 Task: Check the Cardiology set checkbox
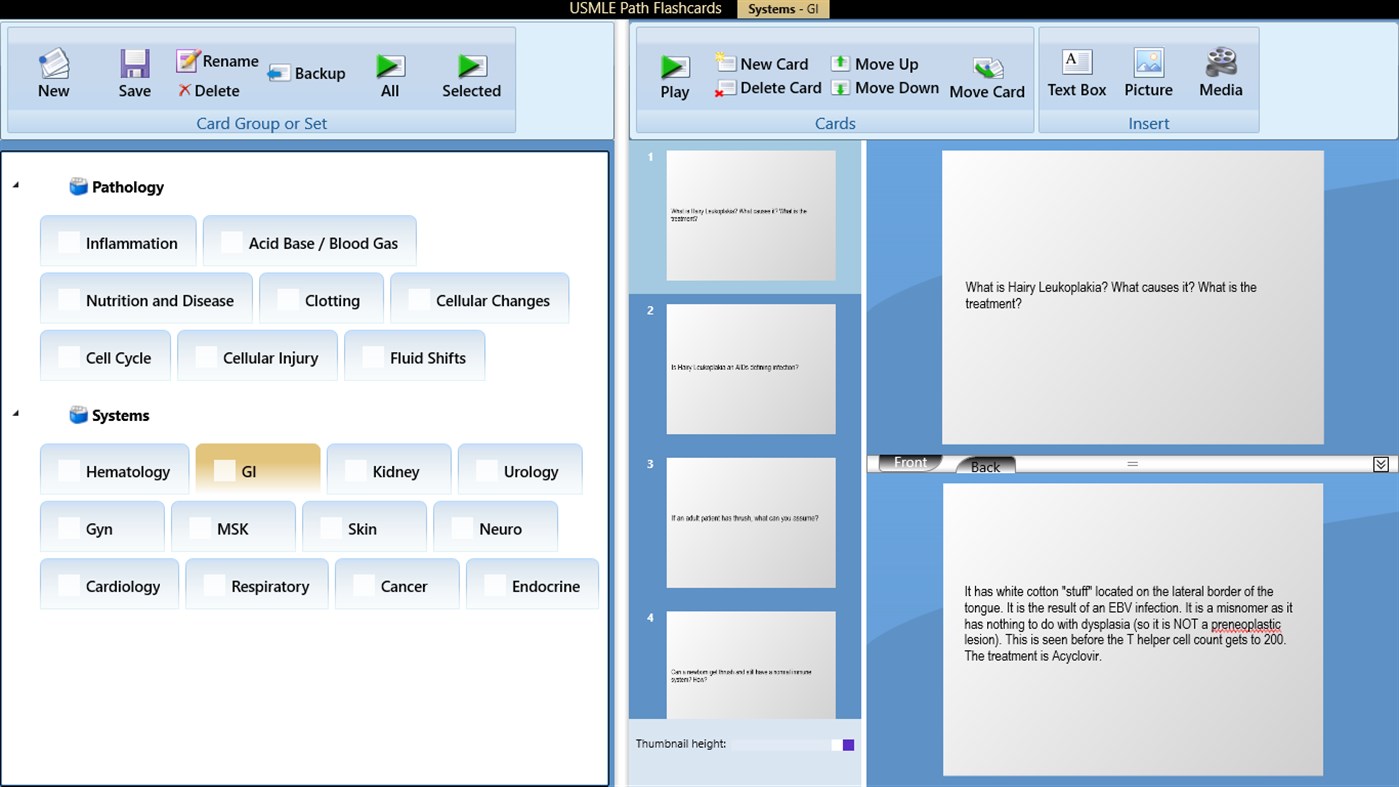coord(71,586)
